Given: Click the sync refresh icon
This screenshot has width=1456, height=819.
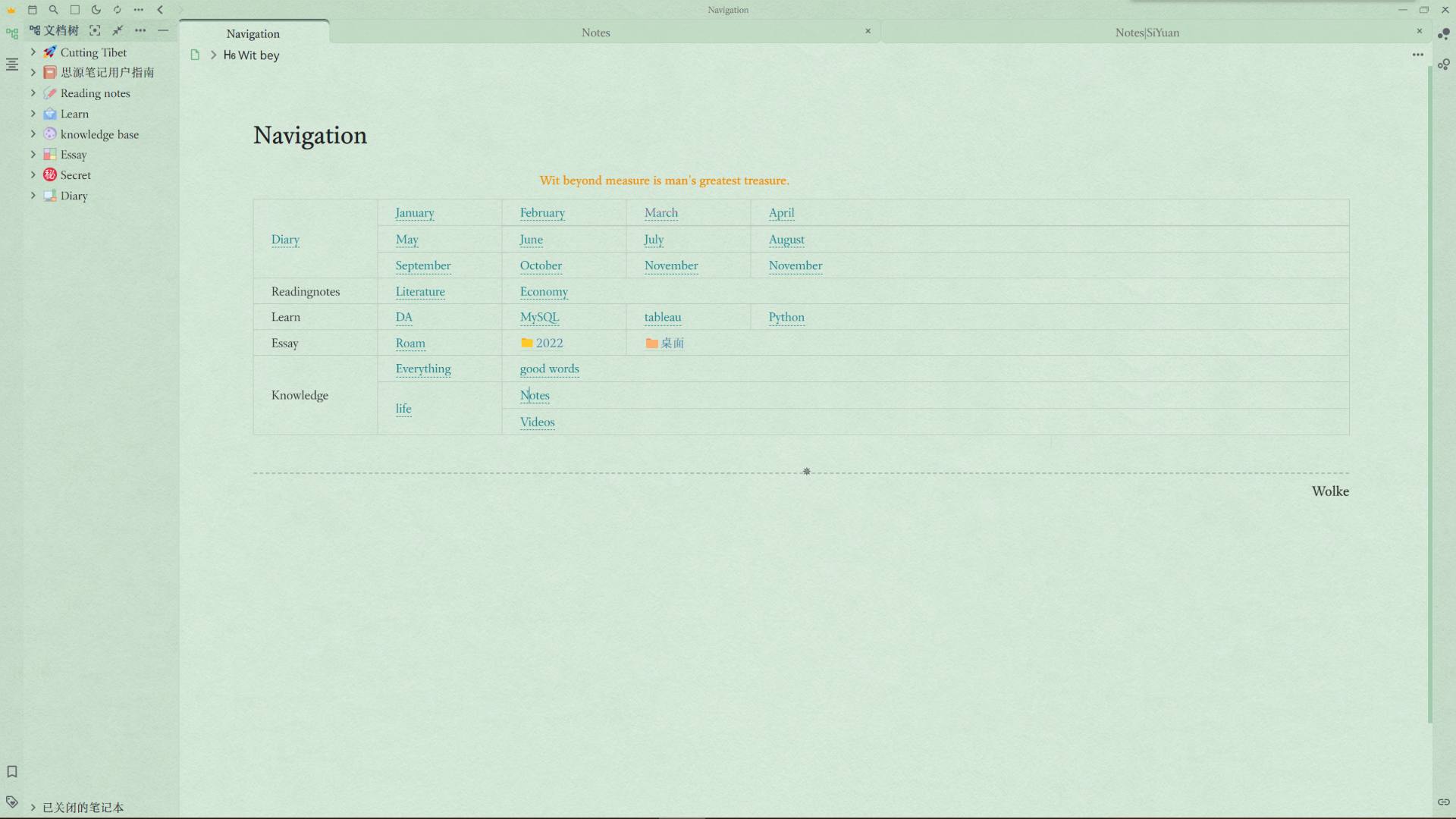Looking at the screenshot, I should (x=118, y=10).
